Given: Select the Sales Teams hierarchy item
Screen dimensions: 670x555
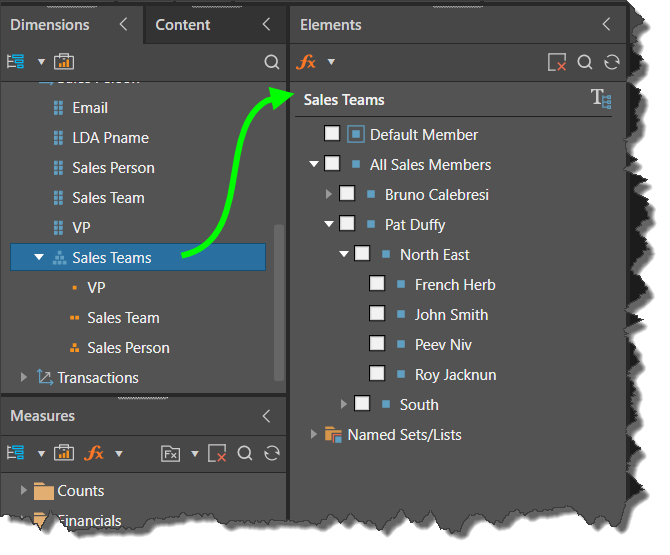Looking at the screenshot, I should [112, 258].
